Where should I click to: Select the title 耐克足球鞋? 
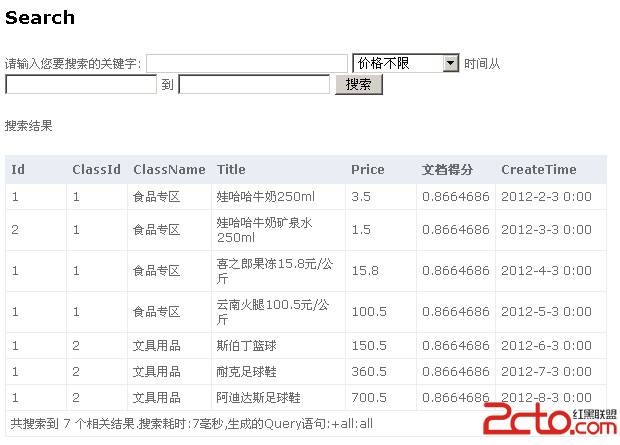(x=246, y=371)
